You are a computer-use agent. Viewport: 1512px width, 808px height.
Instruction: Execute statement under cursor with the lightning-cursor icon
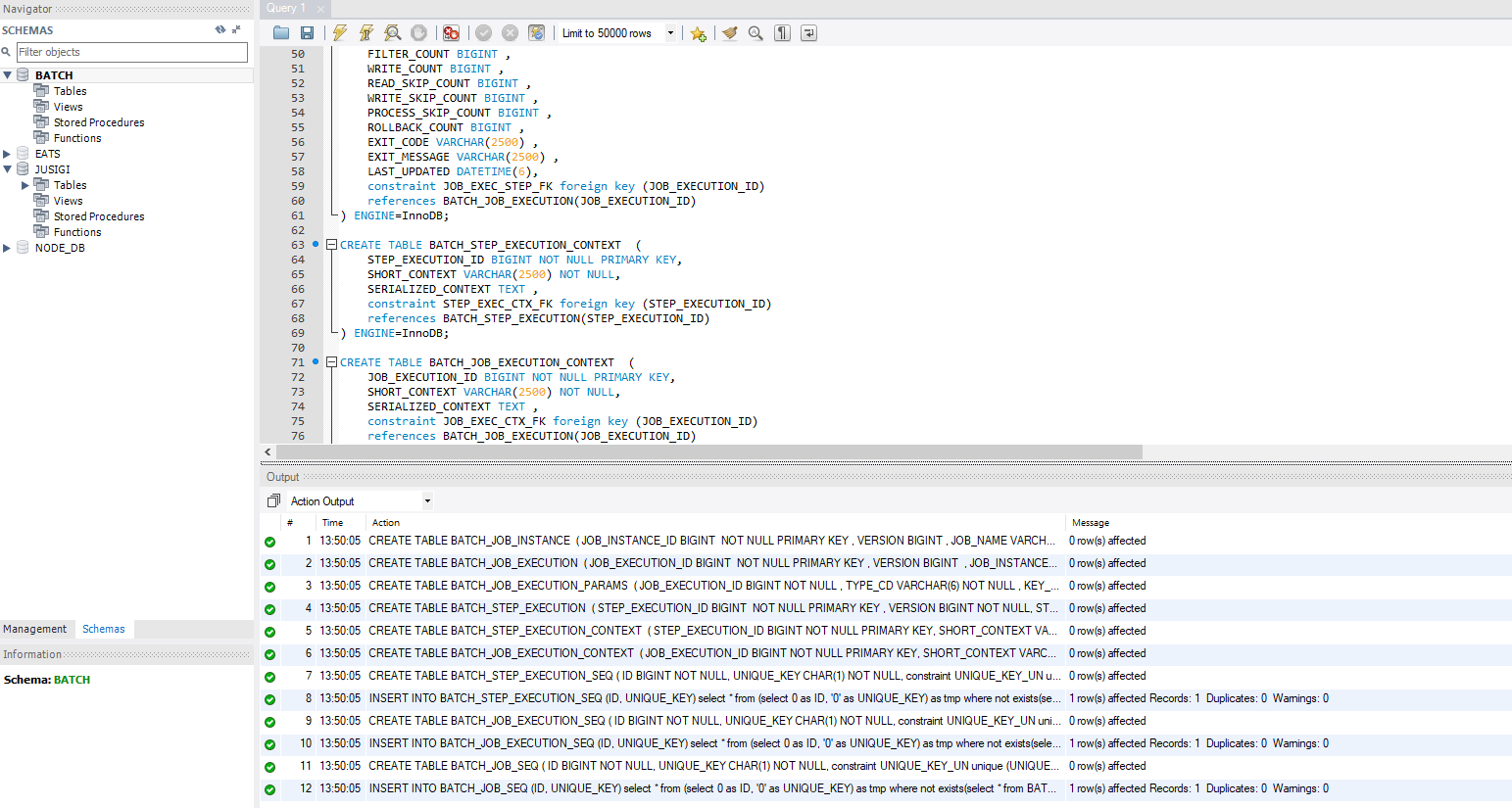[x=366, y=33]
